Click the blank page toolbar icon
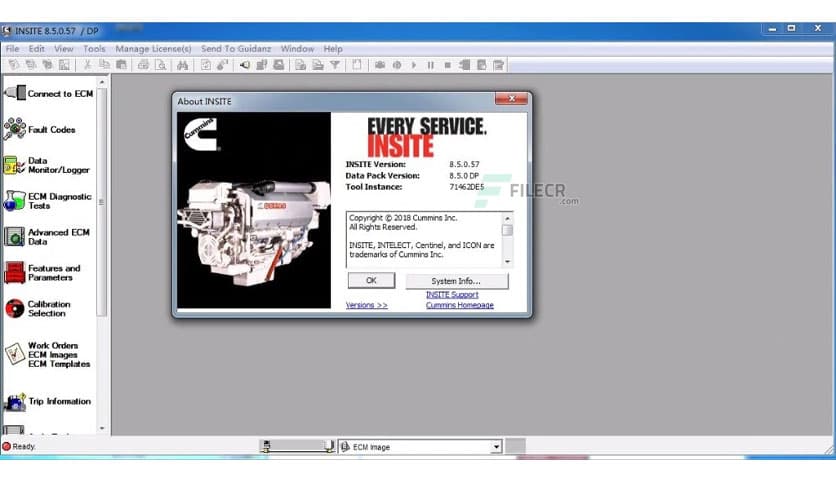This screenshot has height=484, width=836. [356, 65]
